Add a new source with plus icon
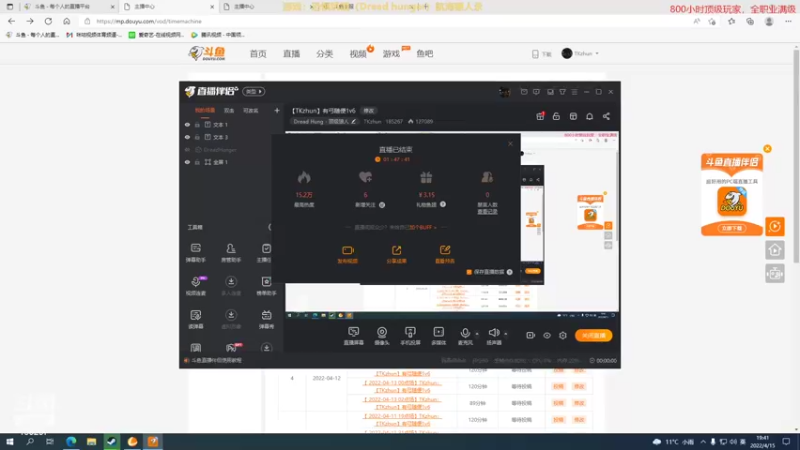 pyautogui.click(x=277, y=110)
